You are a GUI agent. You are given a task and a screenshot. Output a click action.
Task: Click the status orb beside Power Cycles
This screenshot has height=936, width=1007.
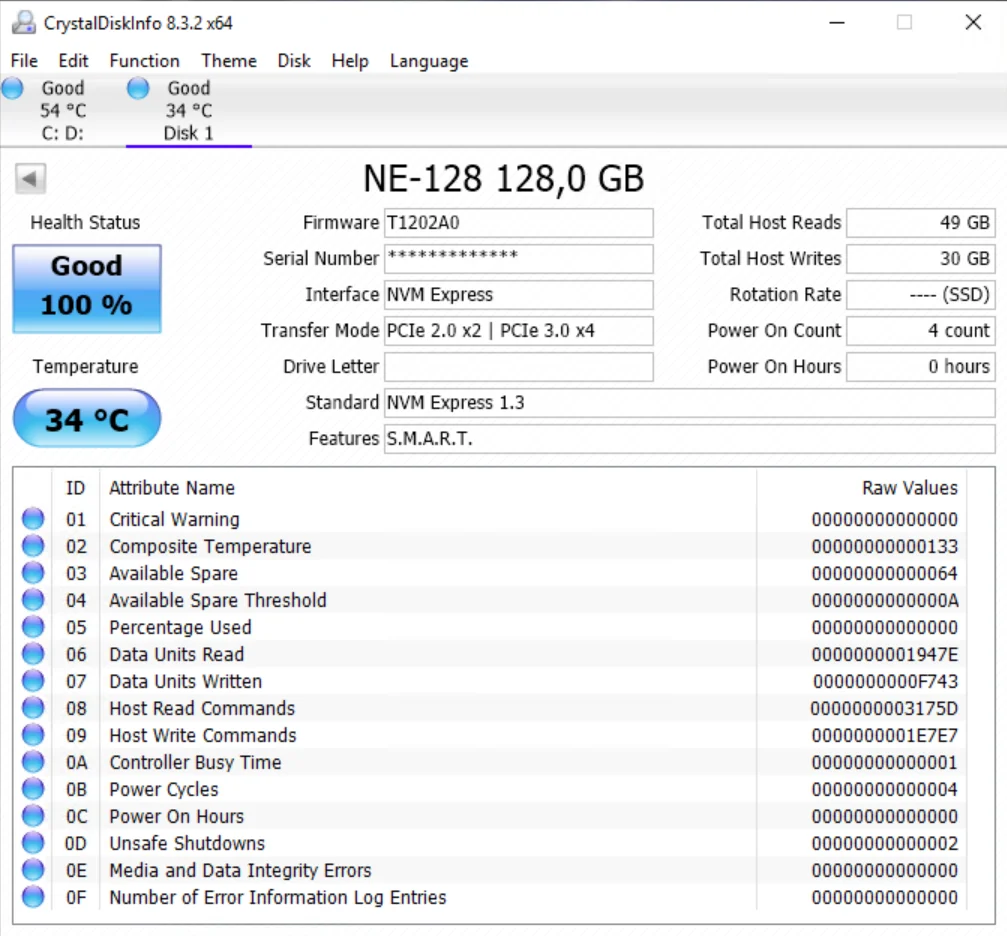click(33, 789)
